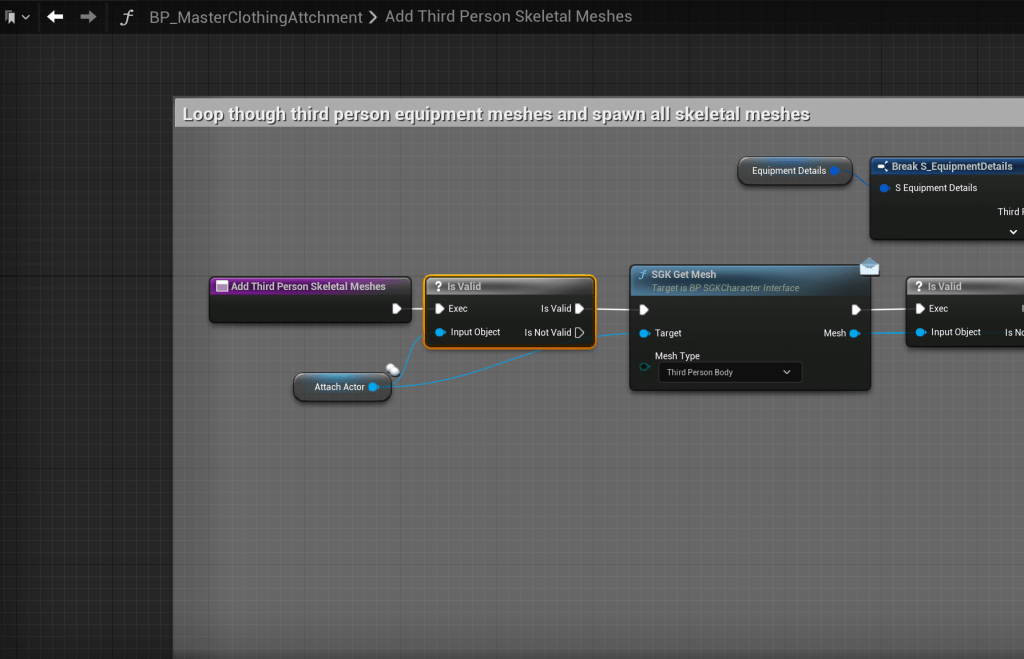Screen dimensions: 1024x659
Task: Expand the Break S_EquipmentDetails node's hidden pins
Action: [x=1013, y=232]
